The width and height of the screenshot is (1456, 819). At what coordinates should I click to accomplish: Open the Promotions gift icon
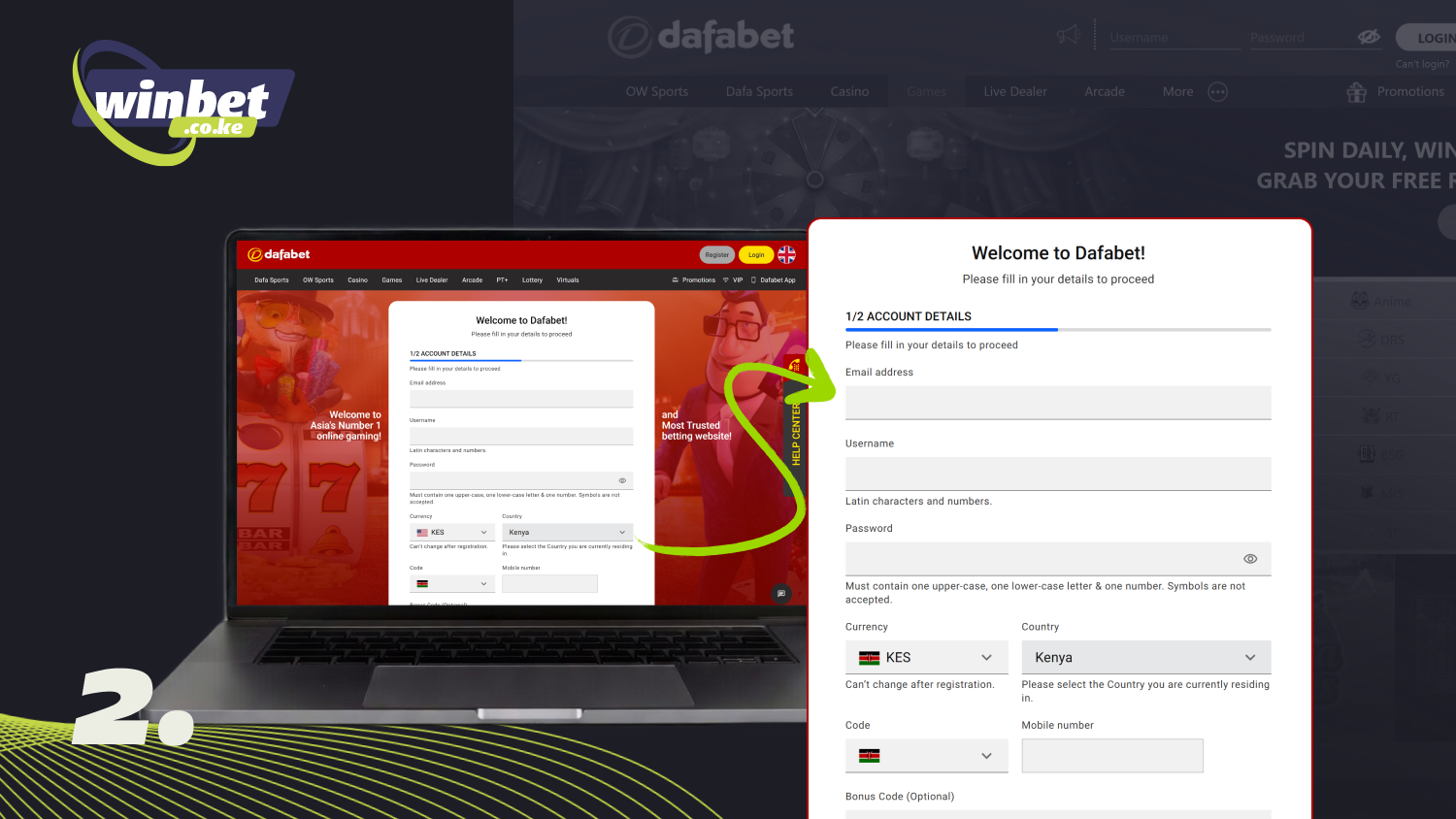1355,91
